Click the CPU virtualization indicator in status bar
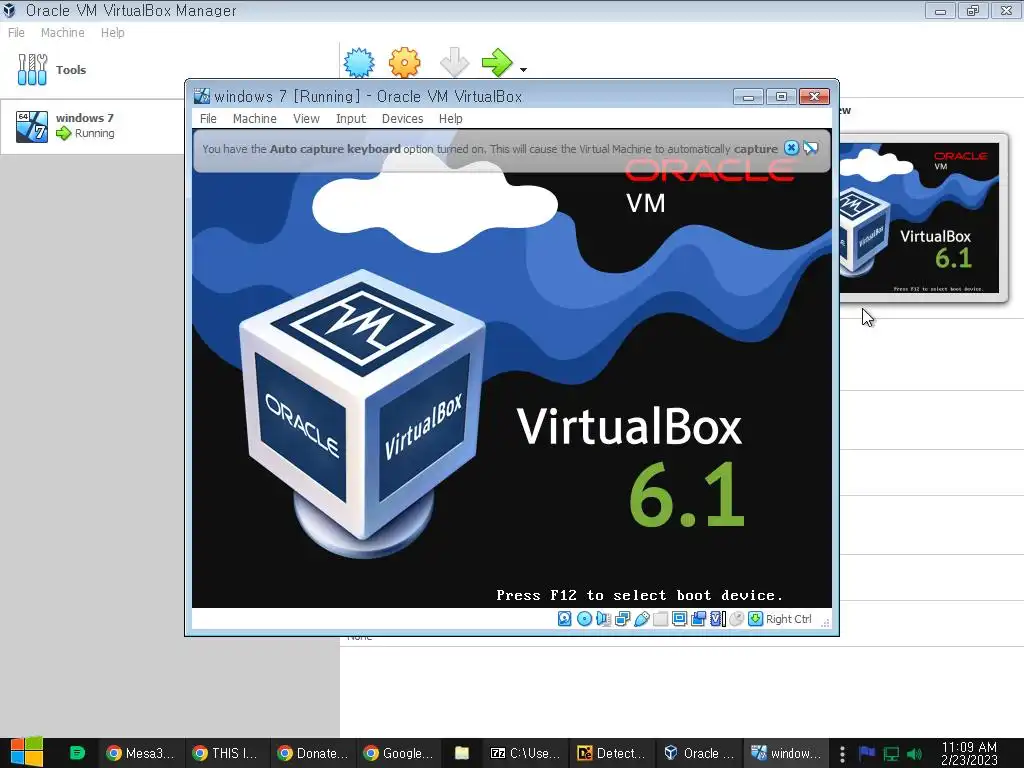This screenshot has height=768, width=1024. [x=717, y=618]
